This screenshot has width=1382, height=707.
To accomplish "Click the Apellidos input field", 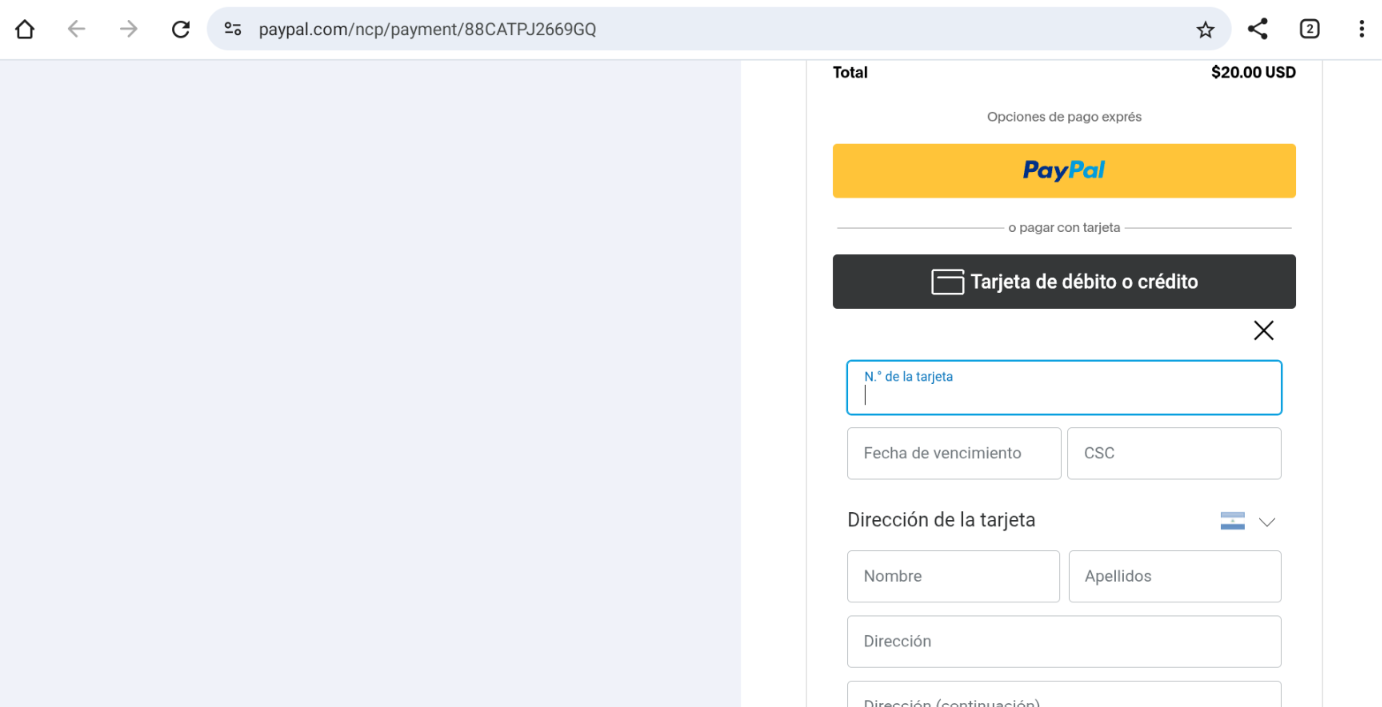I will coord(1175,576).
